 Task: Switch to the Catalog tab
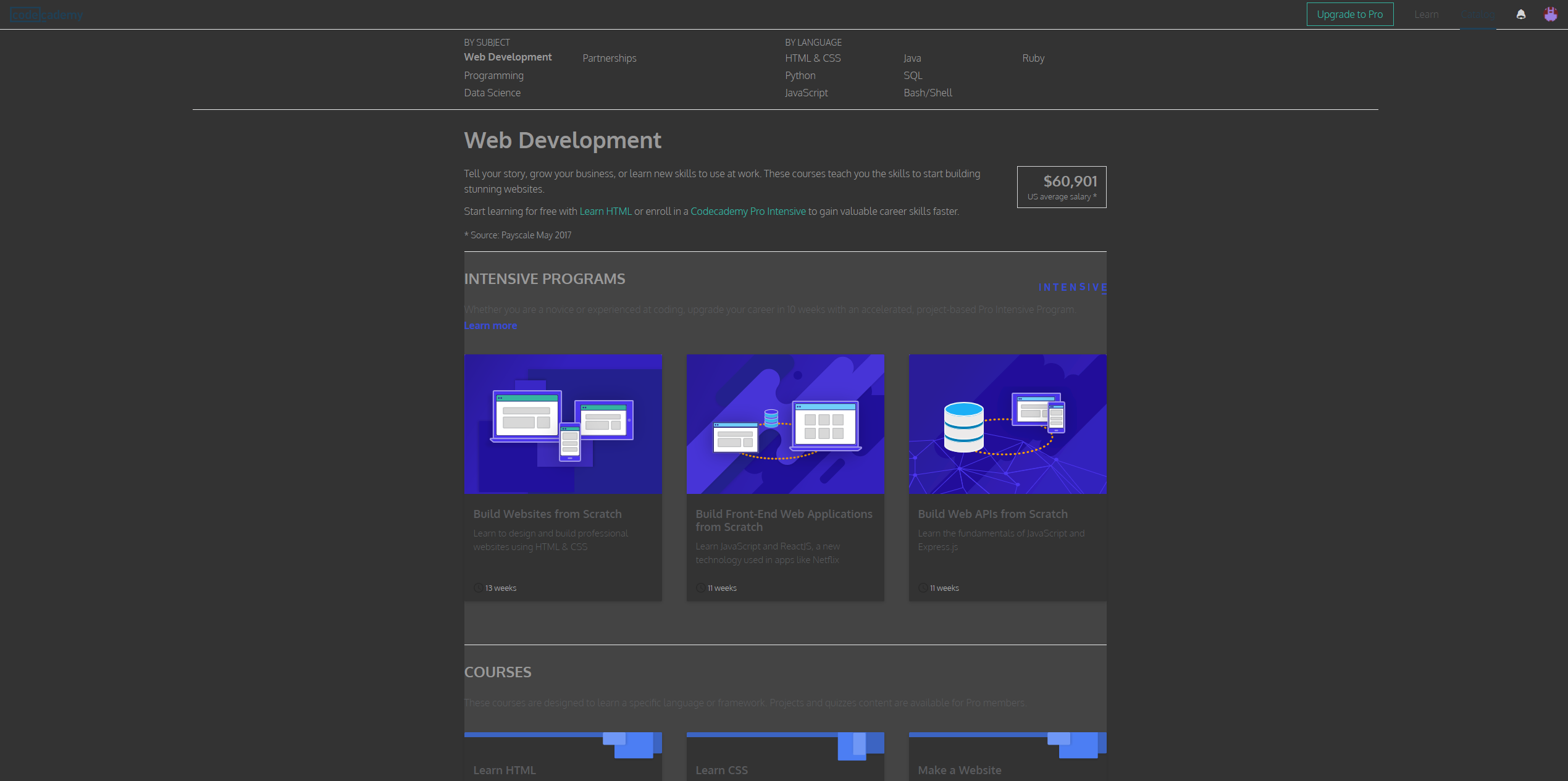tap(1478, 14)
